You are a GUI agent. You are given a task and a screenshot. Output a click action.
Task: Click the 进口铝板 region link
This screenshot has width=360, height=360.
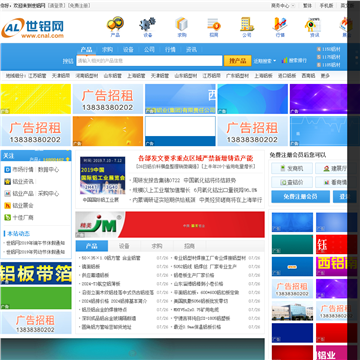coord(287,76)
